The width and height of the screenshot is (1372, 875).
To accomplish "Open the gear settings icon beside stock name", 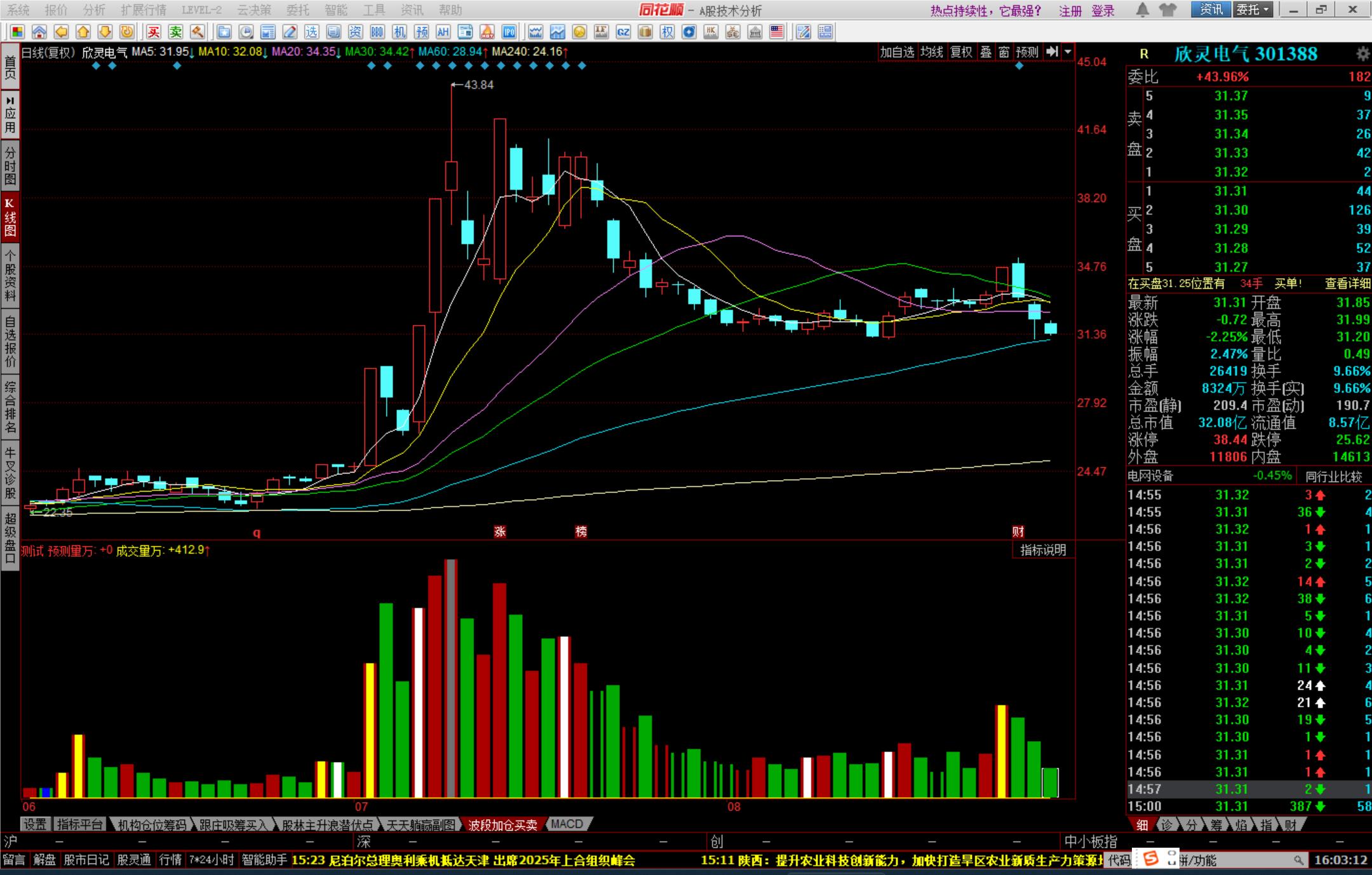I will tap(1362, 54).
